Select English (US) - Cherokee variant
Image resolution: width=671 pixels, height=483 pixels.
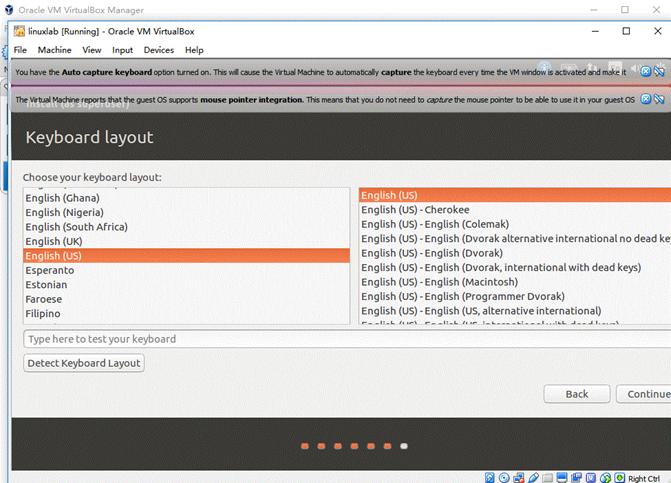click(x=515, y=210)
